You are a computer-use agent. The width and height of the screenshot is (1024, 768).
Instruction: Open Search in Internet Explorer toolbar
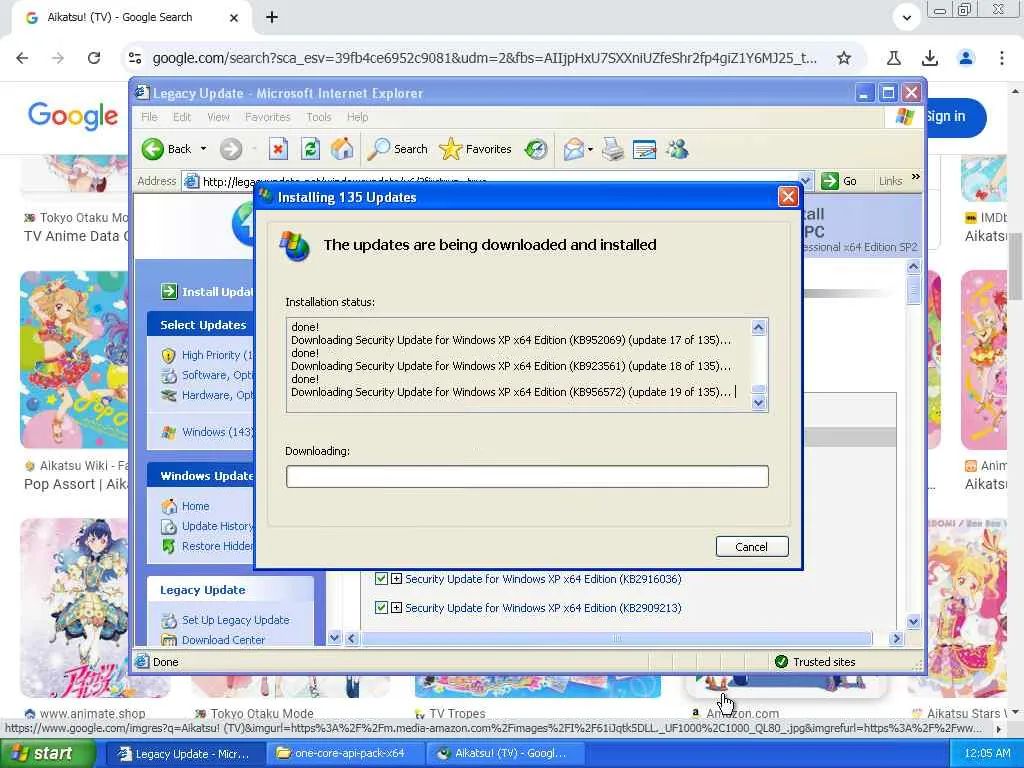[397, 150]
